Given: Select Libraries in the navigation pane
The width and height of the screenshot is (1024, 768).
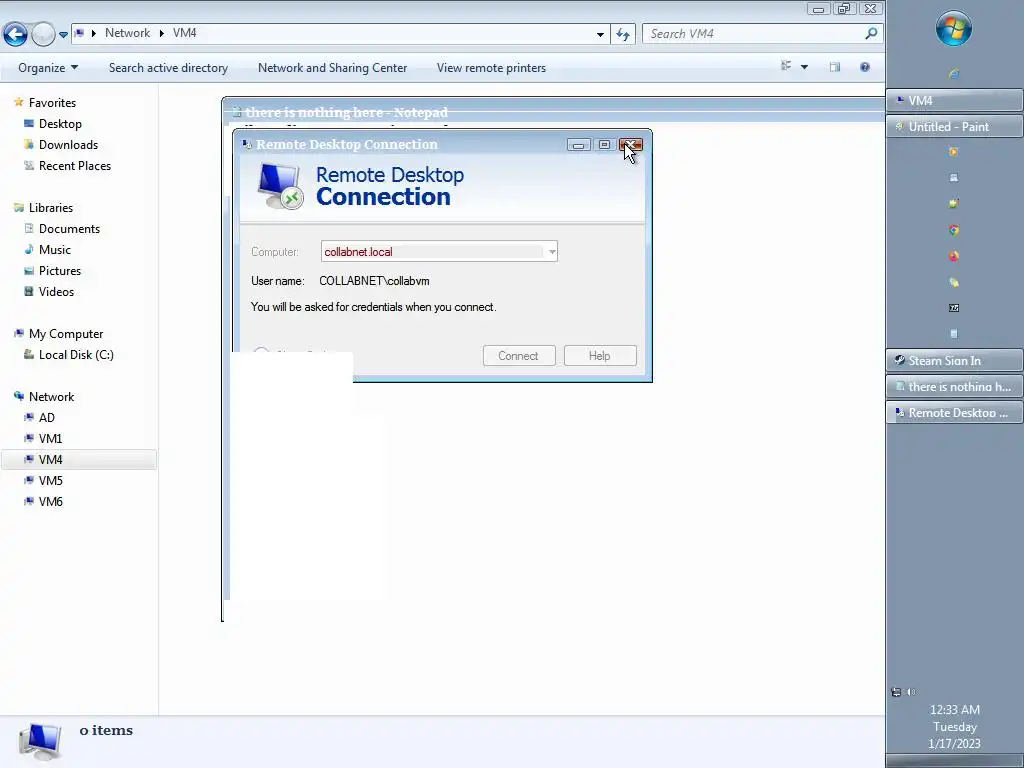Looking at the screenshot, I should click(51, 208).
